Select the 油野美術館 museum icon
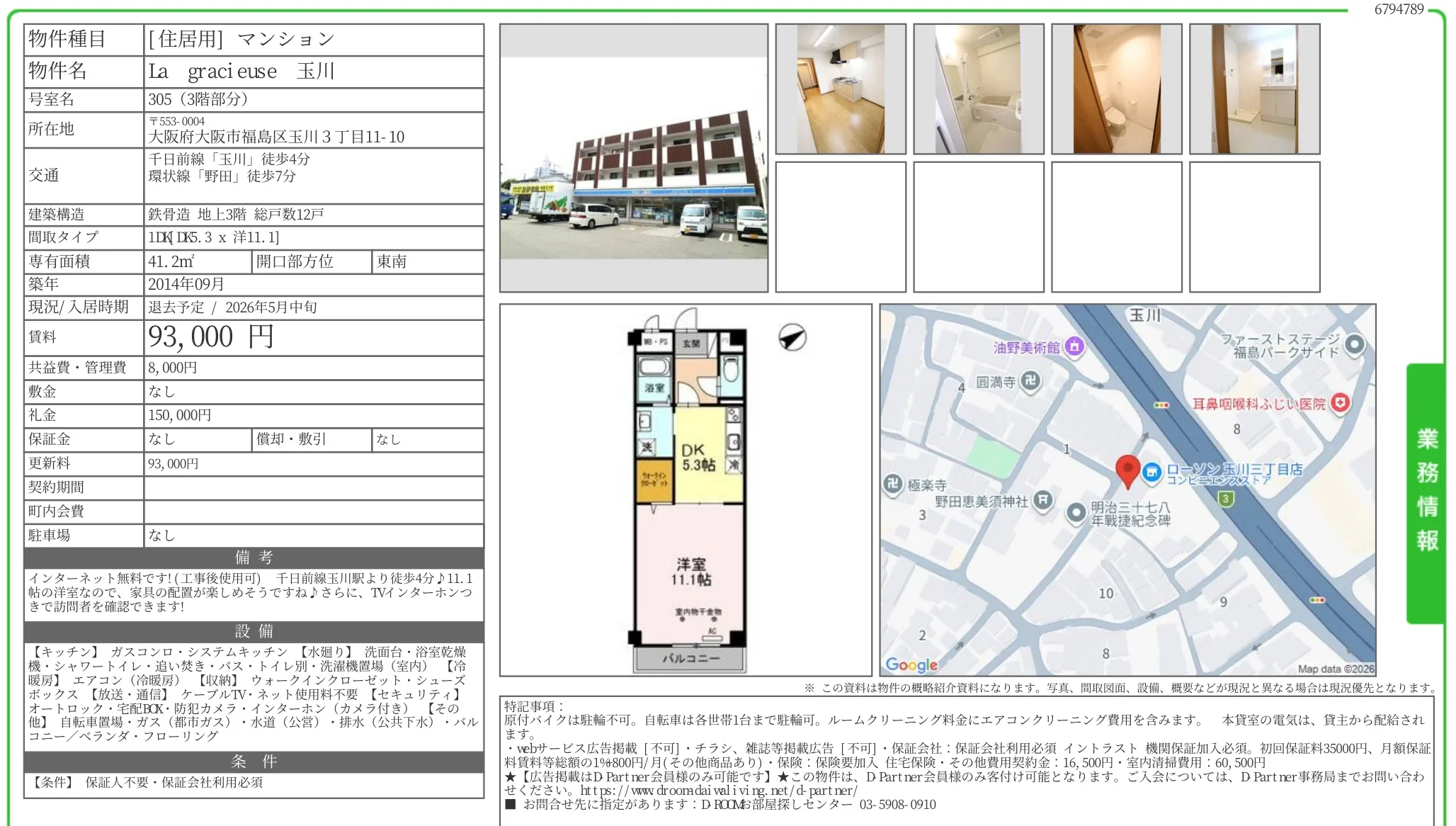1456x826 pixels. (1074, 346)
